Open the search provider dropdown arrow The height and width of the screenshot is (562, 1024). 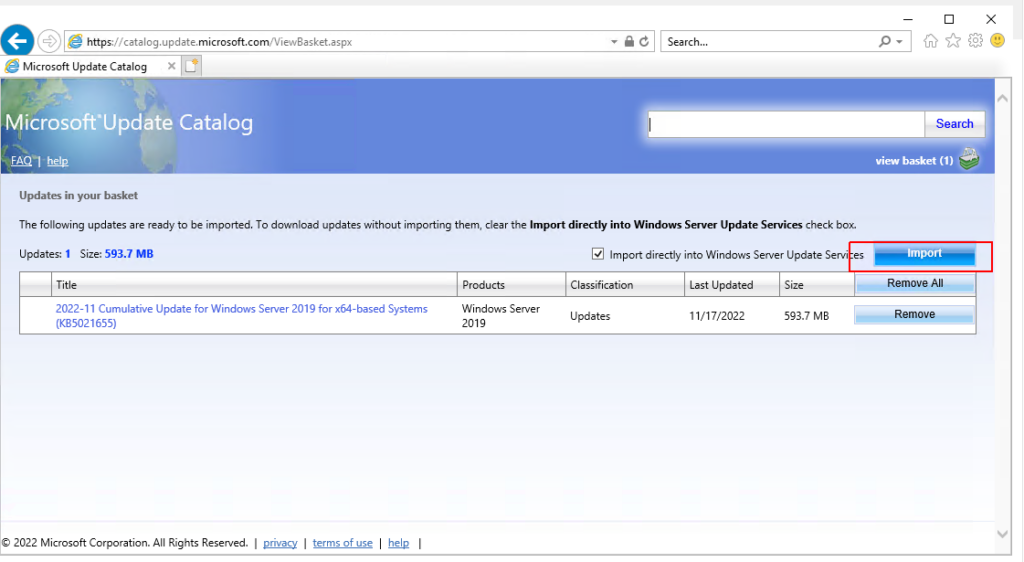point(900,42)
